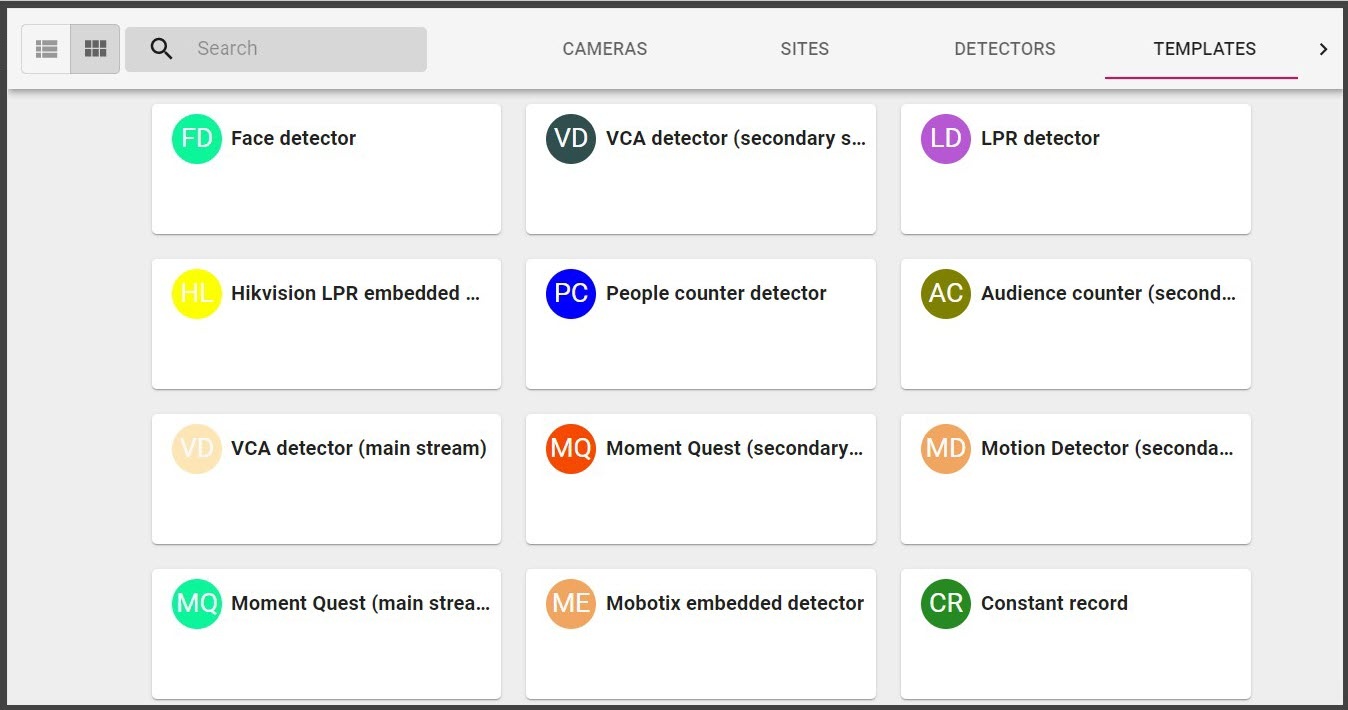Switch to the DETECTORS tab

(x=1004, y=49)
